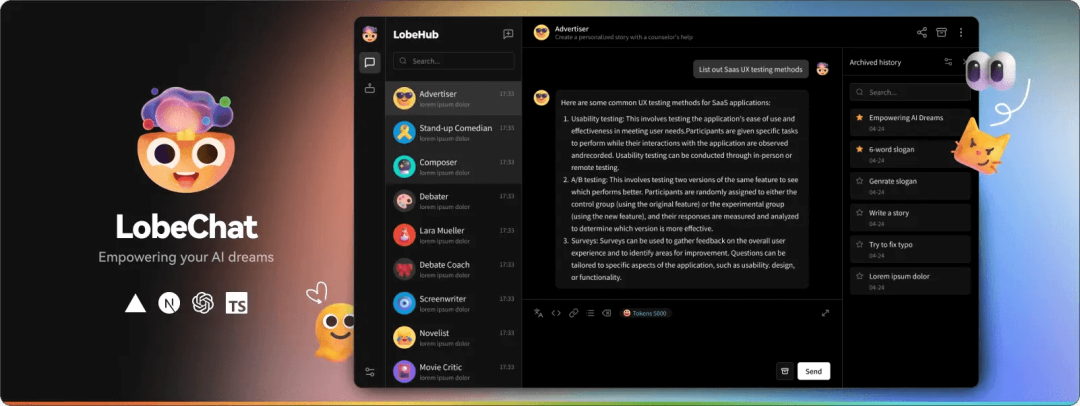Image resolution: width=1080 pixels, height=406 pixels.
Task: Expand the message input to fullscreen
Action: click(x=825, y=313)
